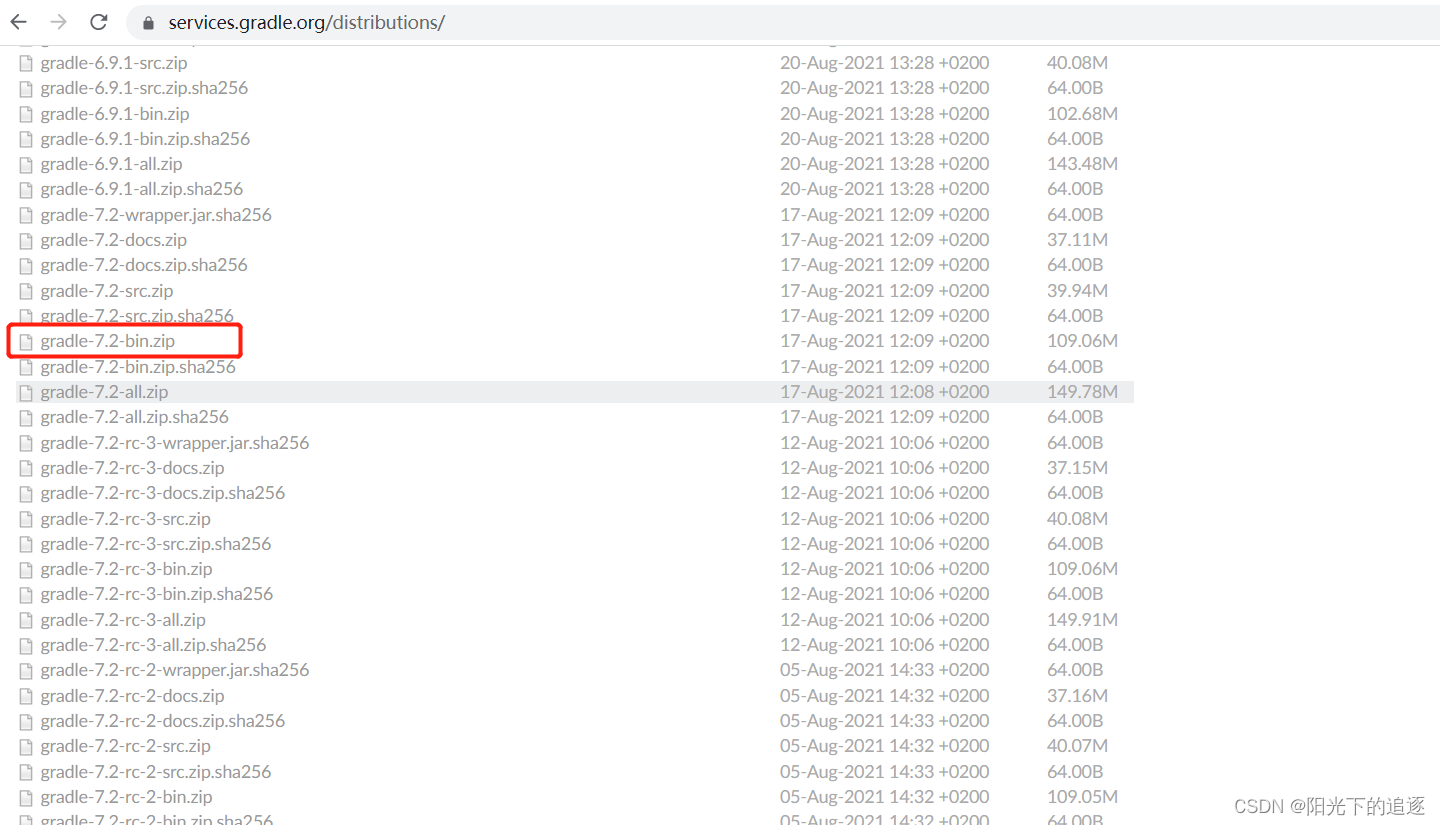This screenshot has height=825, width=1440.
Task: Click file icon beside gradle-7.2-rc-2-bin.zip
Action: pyautogui.click(x=26, y=797)
